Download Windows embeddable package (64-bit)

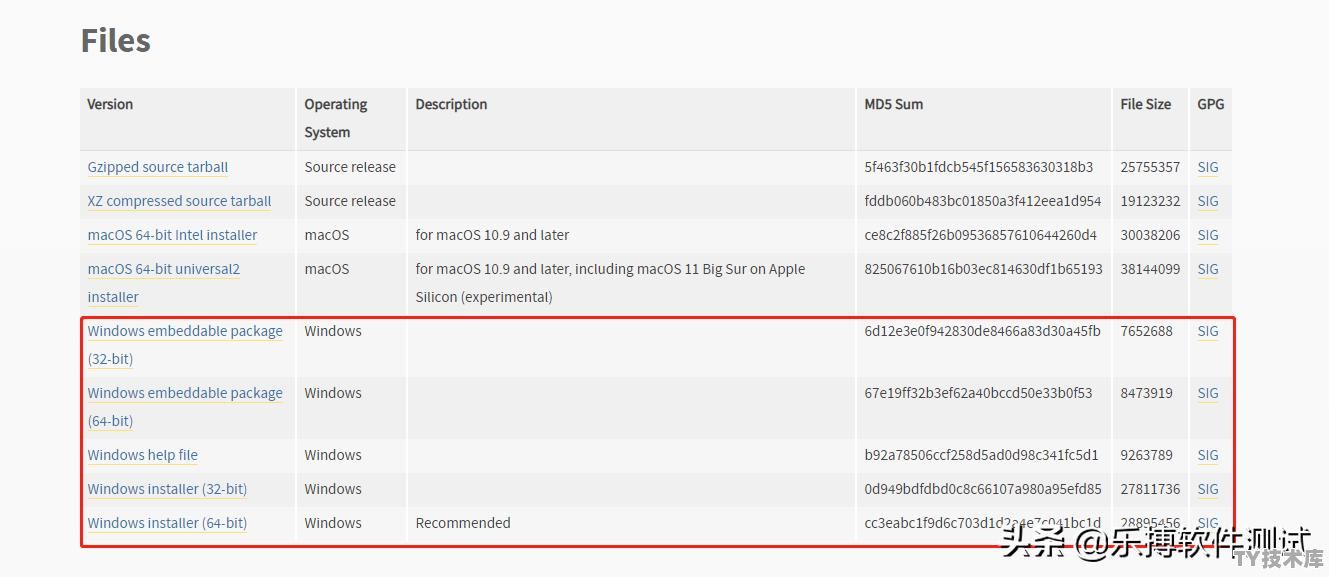[185, 407]
